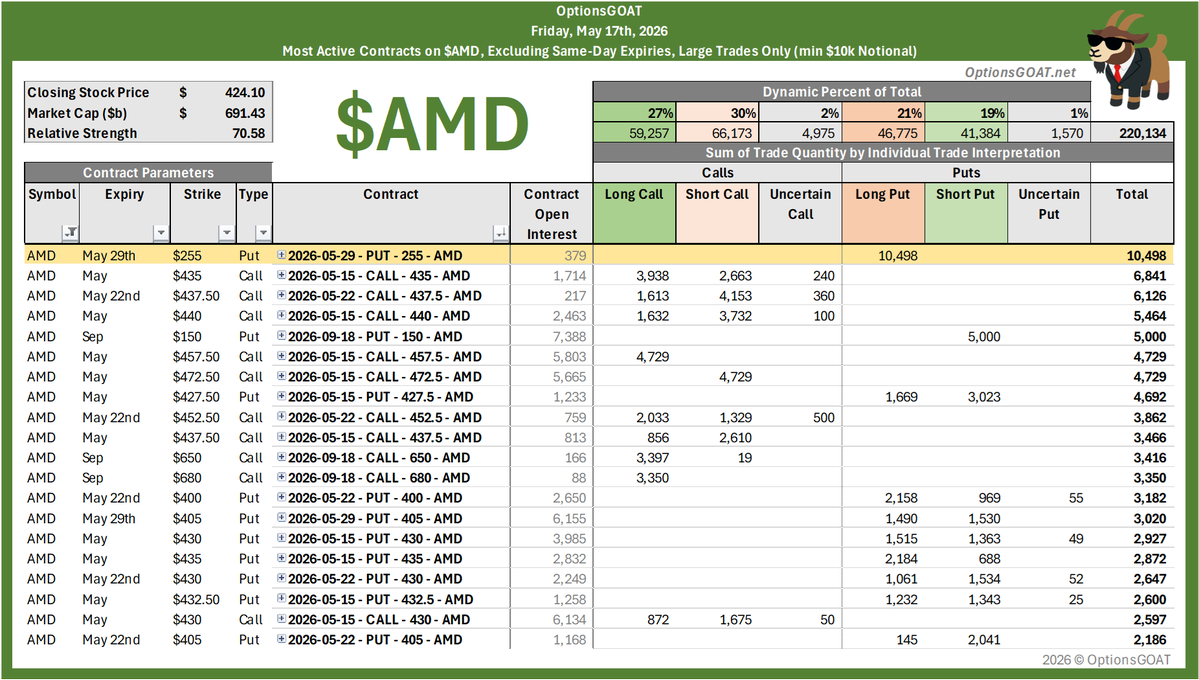
Task: Select the Short Put value 2,041
Action: point(984,640)
